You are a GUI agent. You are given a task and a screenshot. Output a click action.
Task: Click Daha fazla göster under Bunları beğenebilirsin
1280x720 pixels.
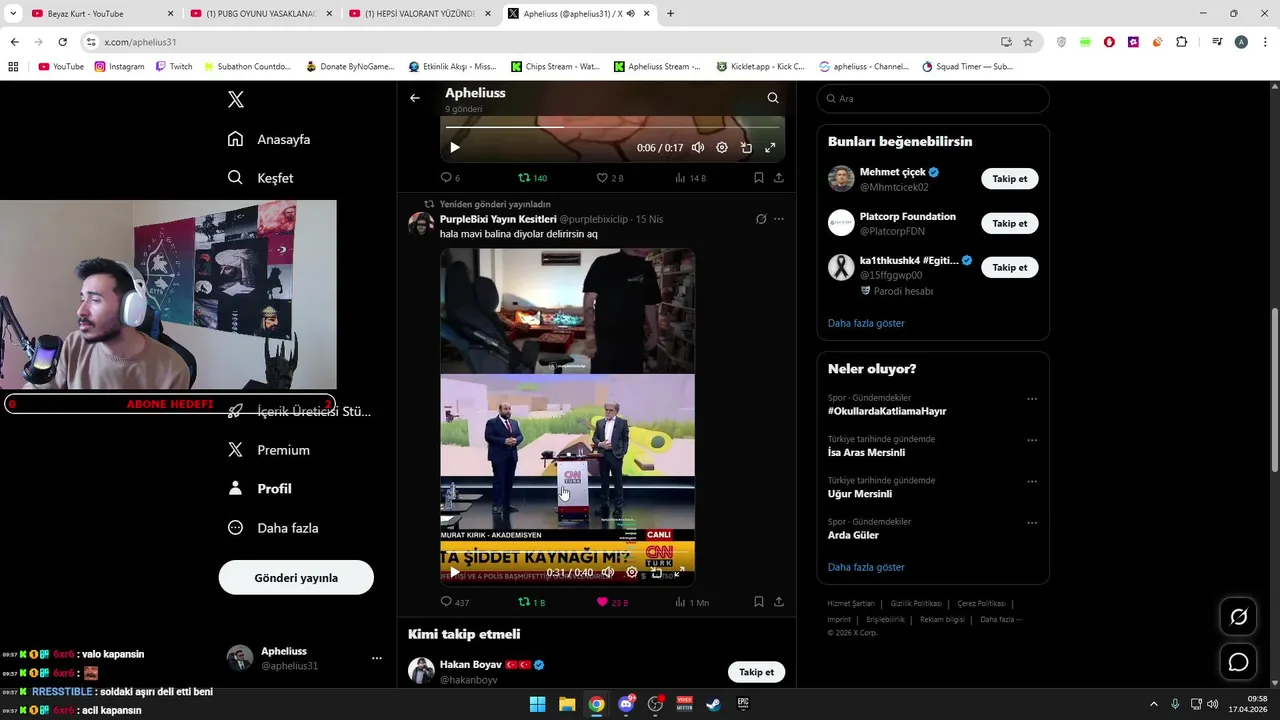(866, 323)
